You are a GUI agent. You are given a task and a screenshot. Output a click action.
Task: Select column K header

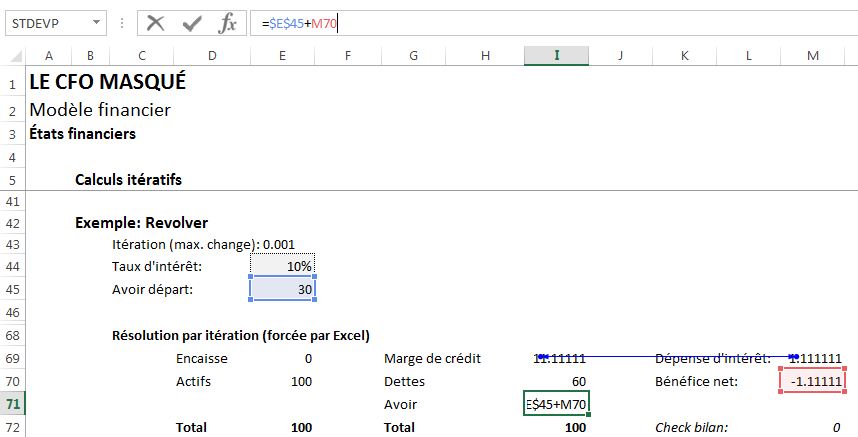click(x=685, y=55)
